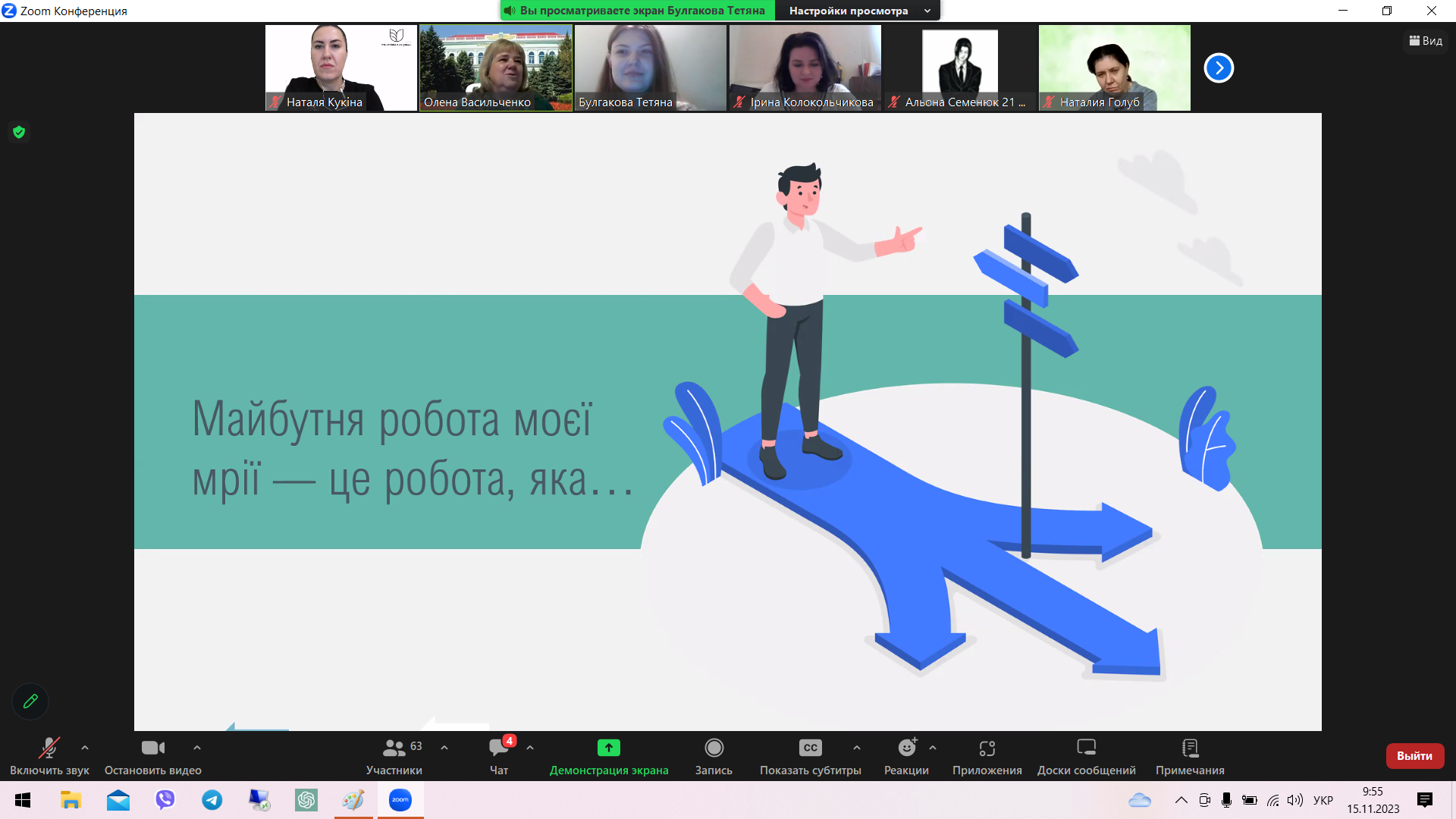Open the Reactions smiley icon
1456x819 pixels.
click(x=906, y=748)
